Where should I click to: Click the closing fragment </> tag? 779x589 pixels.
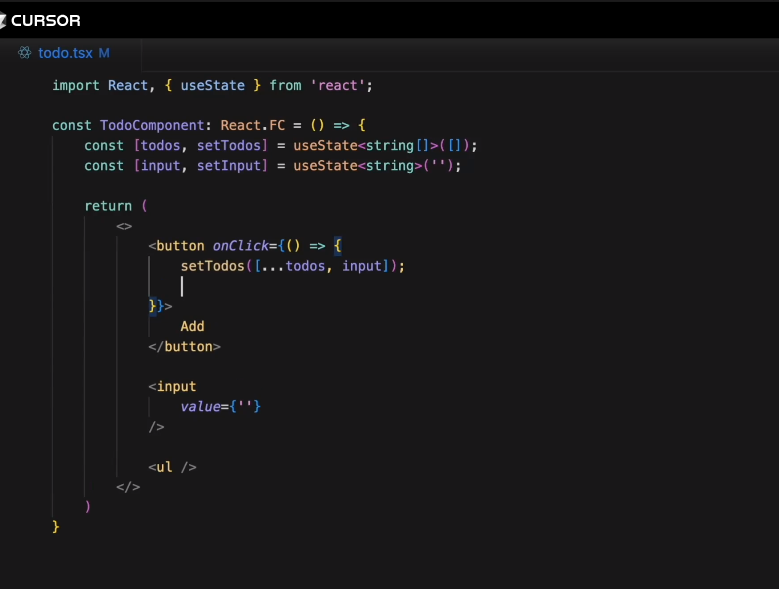[x=128, y=486]
